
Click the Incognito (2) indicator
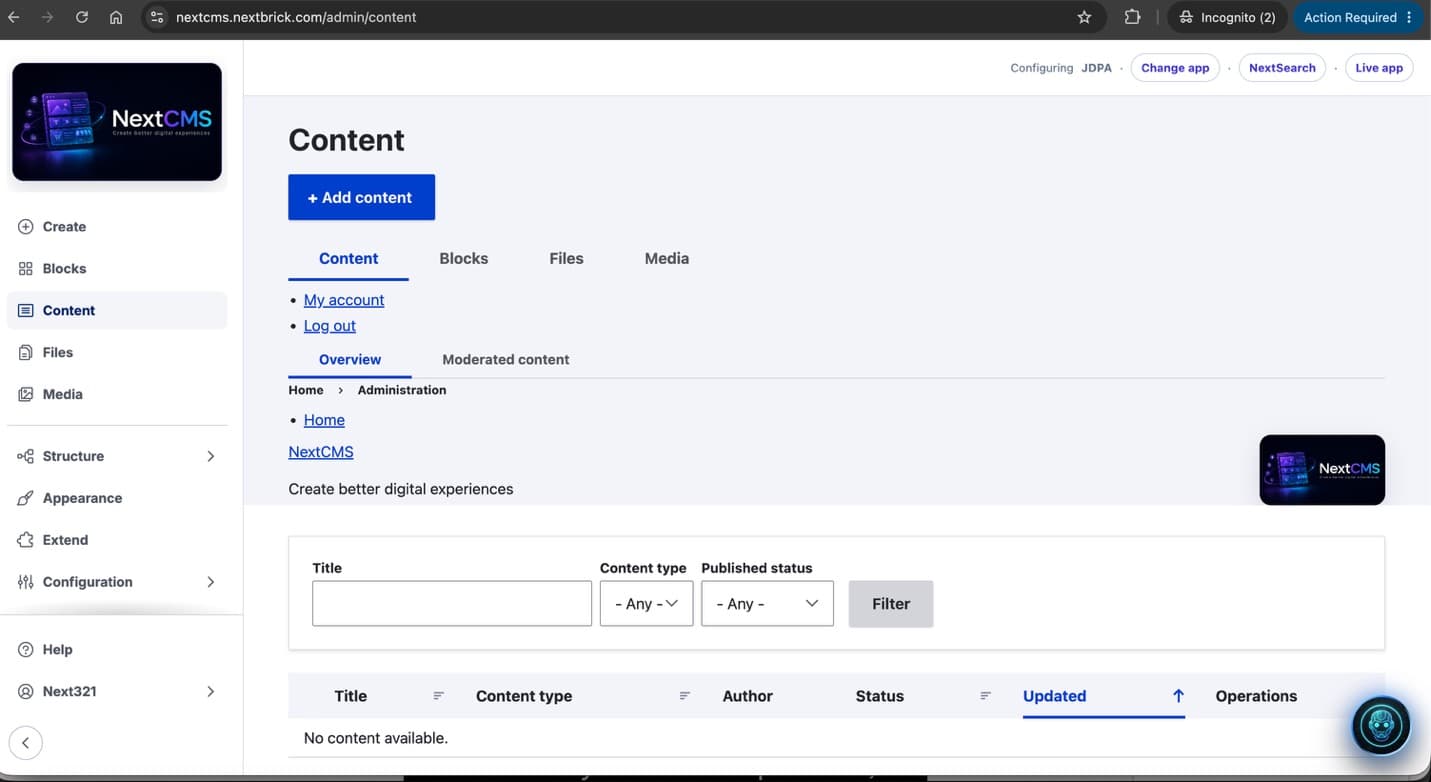[x=1227, y=17]
